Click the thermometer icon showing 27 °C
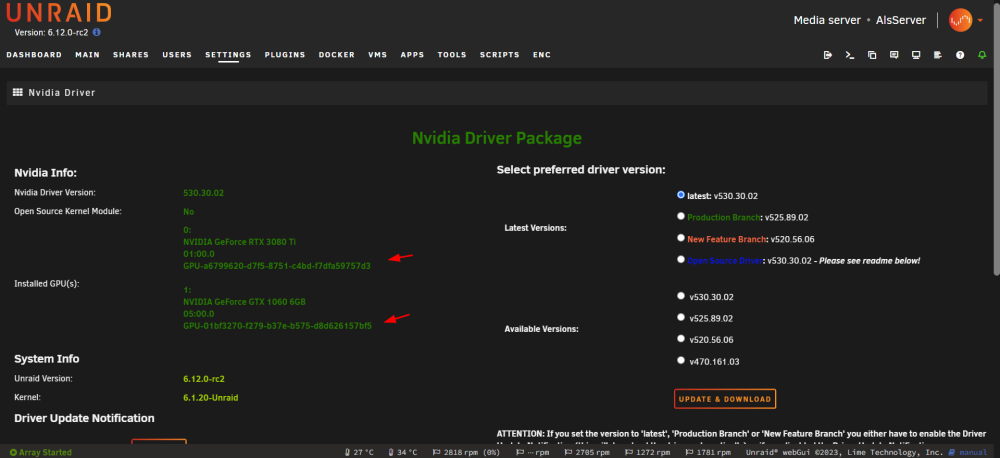Screen dimensions: 1000x458 click(348, 452)
